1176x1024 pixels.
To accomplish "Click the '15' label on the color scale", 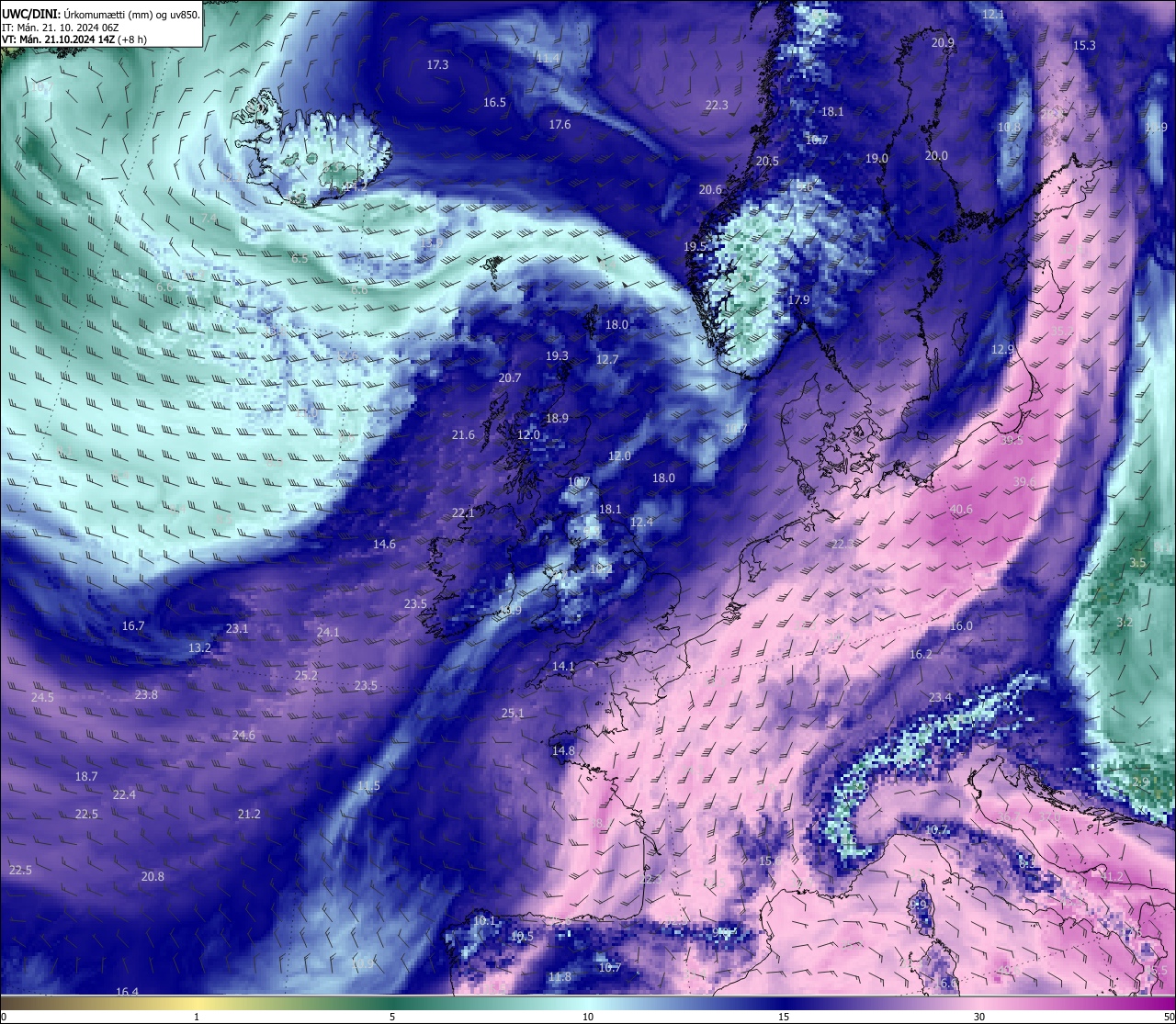I will pyautogui.click(x=784, y=1017).
